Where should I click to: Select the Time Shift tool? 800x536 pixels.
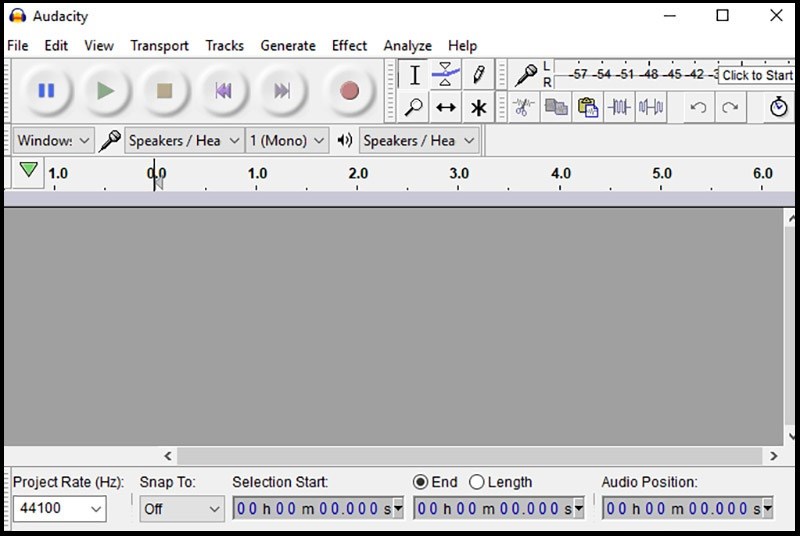[446, 107]
